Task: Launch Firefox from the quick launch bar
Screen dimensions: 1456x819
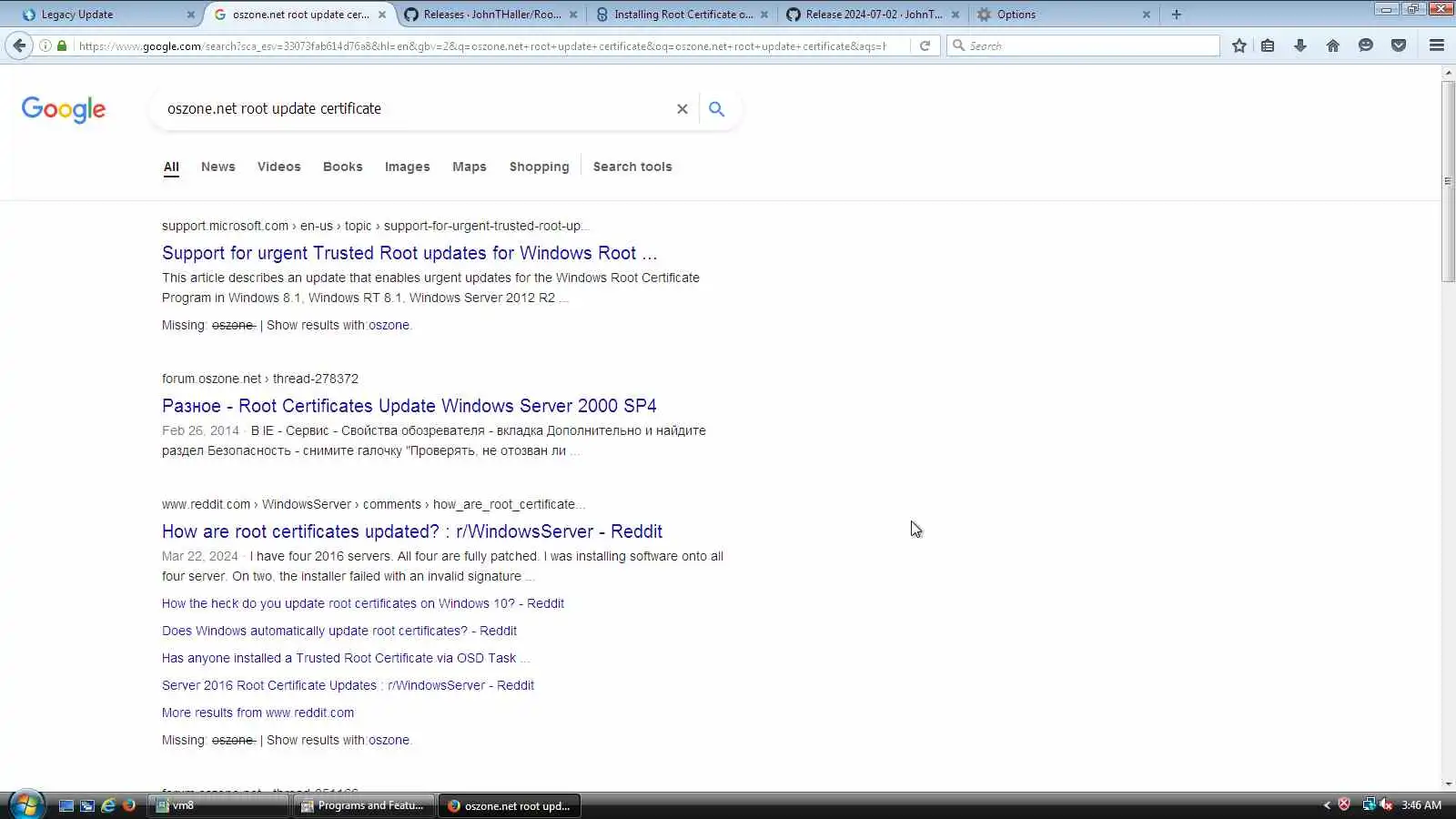Action: (x=129, y=805)
